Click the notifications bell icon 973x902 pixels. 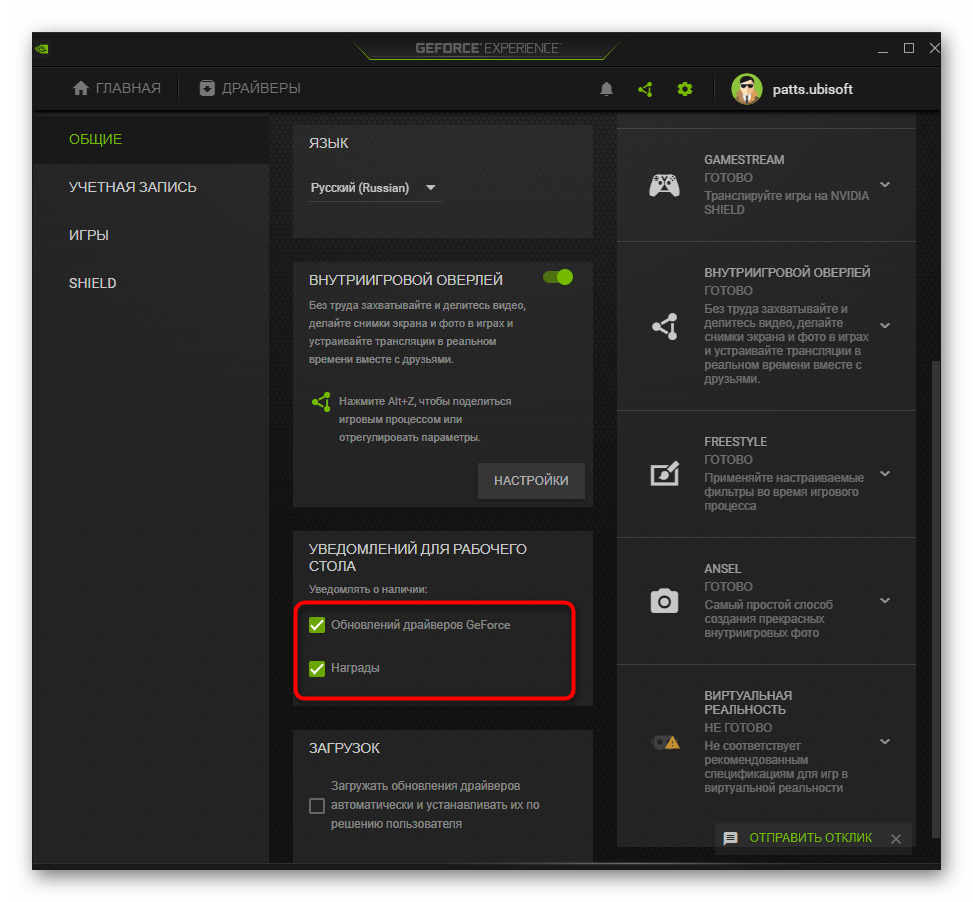tap(606, 89)
